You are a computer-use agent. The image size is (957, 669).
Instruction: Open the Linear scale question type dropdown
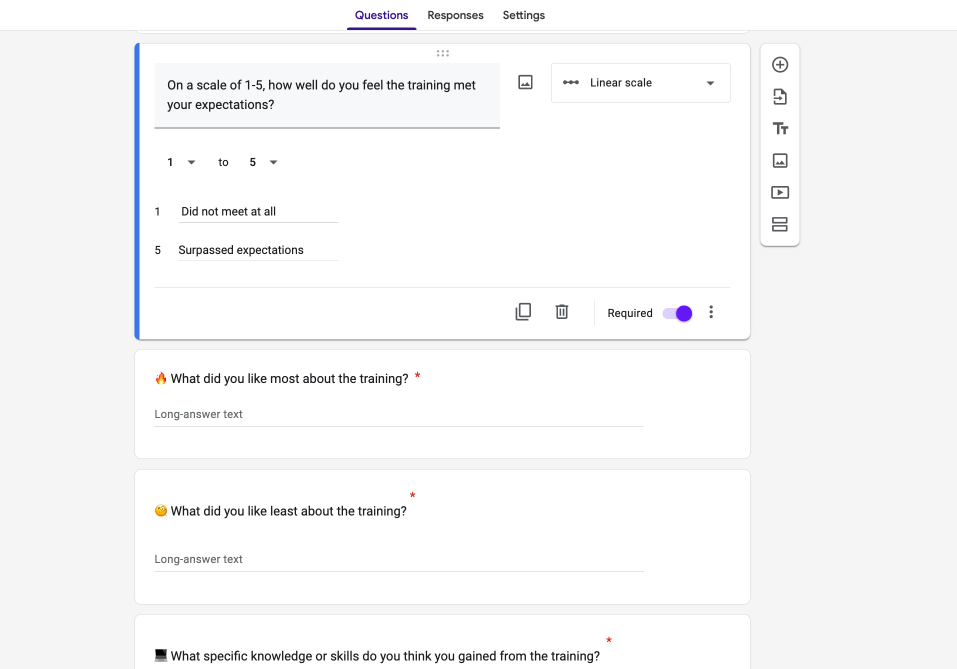click(640, 83)
